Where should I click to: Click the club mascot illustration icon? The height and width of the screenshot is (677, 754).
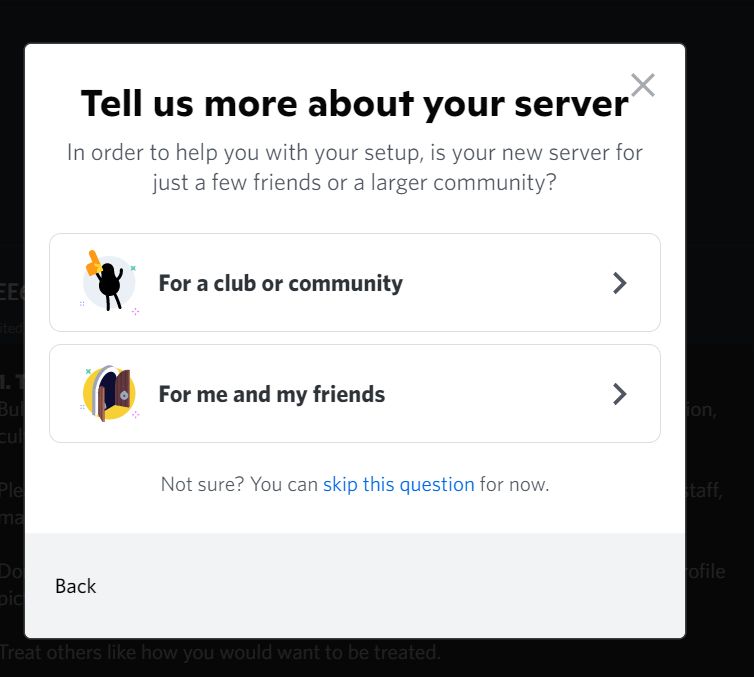[x=109, y=282]
